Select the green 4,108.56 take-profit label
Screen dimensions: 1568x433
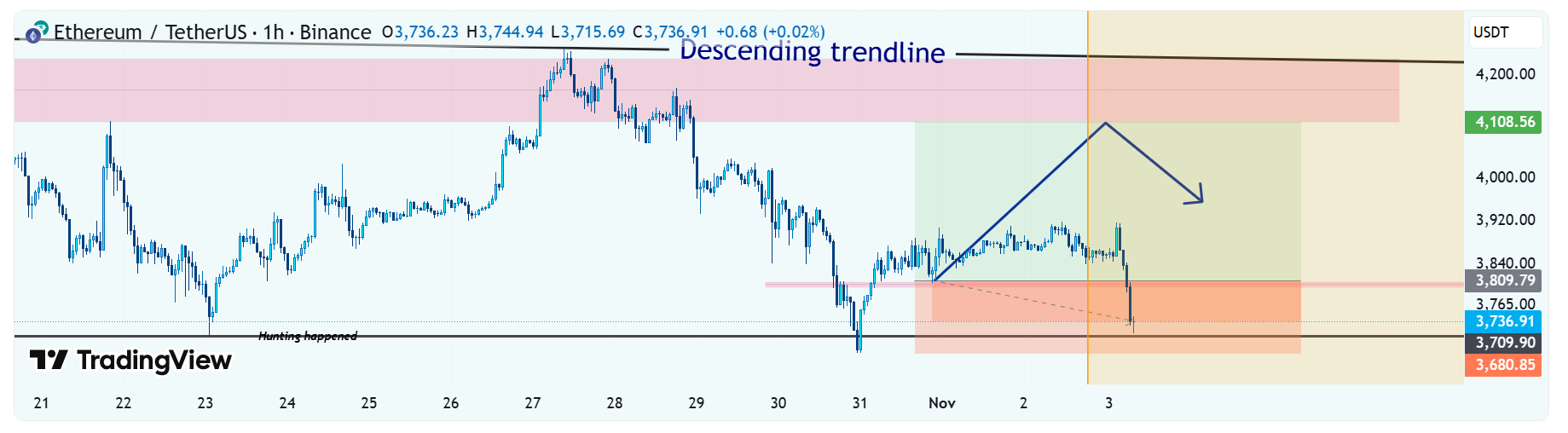(1505, 122)
